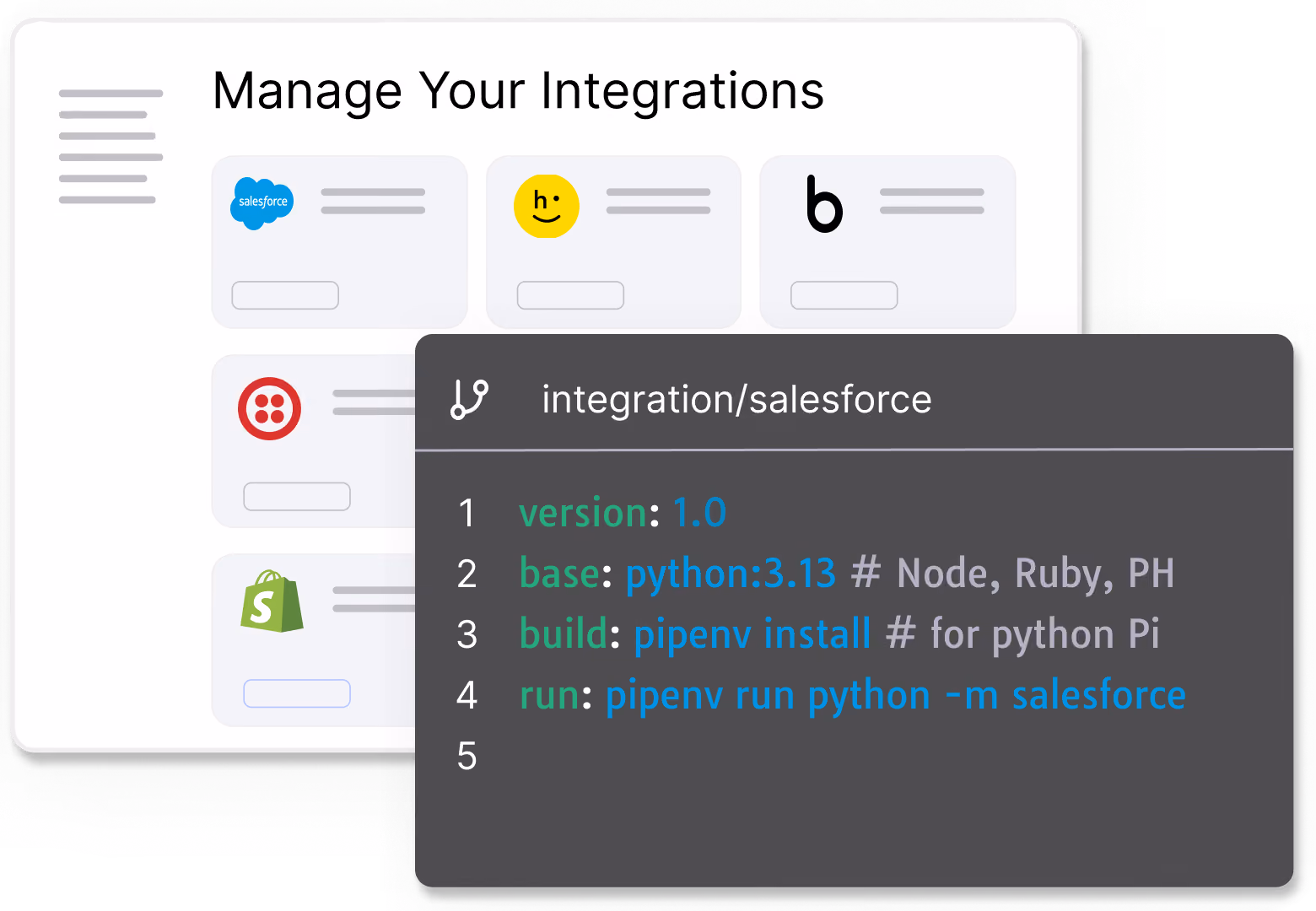Click the yellow smiley h integration logo
The width and height of the screenshot is (1316, 911).
click(x=547, y=206)
